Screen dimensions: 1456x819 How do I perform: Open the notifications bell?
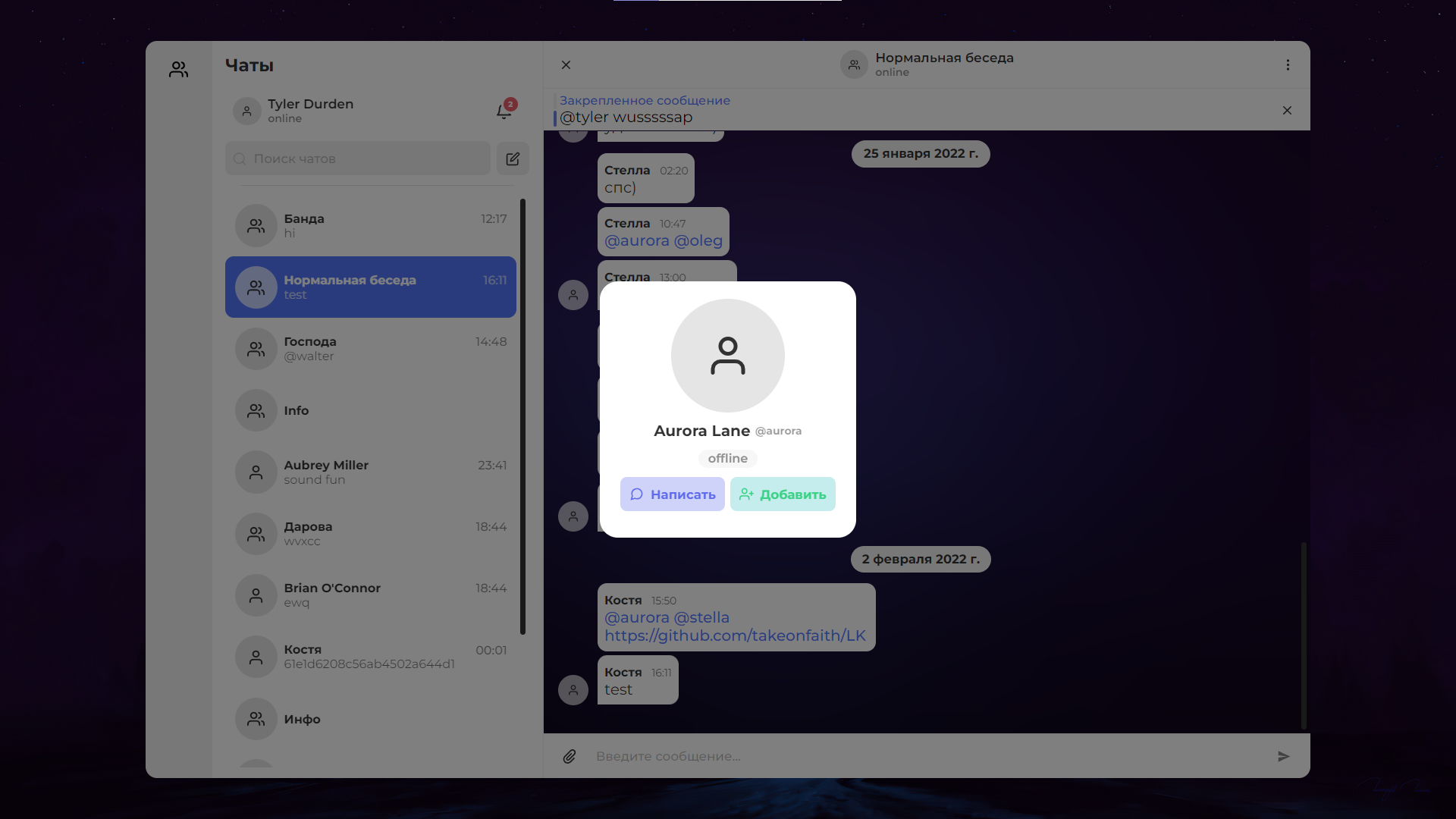[x=504, y=111]
